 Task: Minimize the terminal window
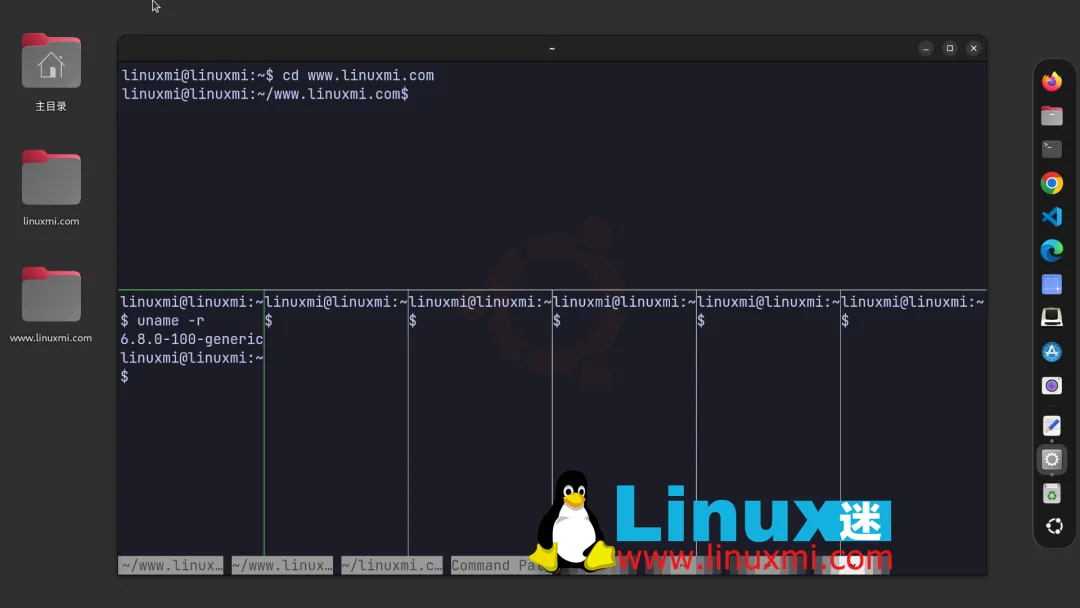pyautogui.click(x=926, y=48)
